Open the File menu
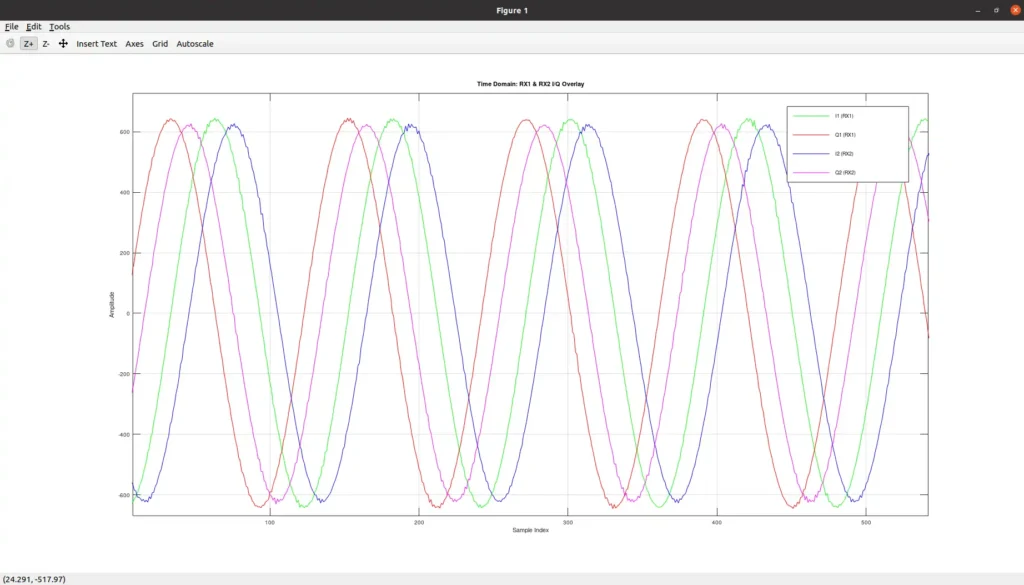Image resolution: width=1024 pixels, height=585 pixels. point(12,27)
